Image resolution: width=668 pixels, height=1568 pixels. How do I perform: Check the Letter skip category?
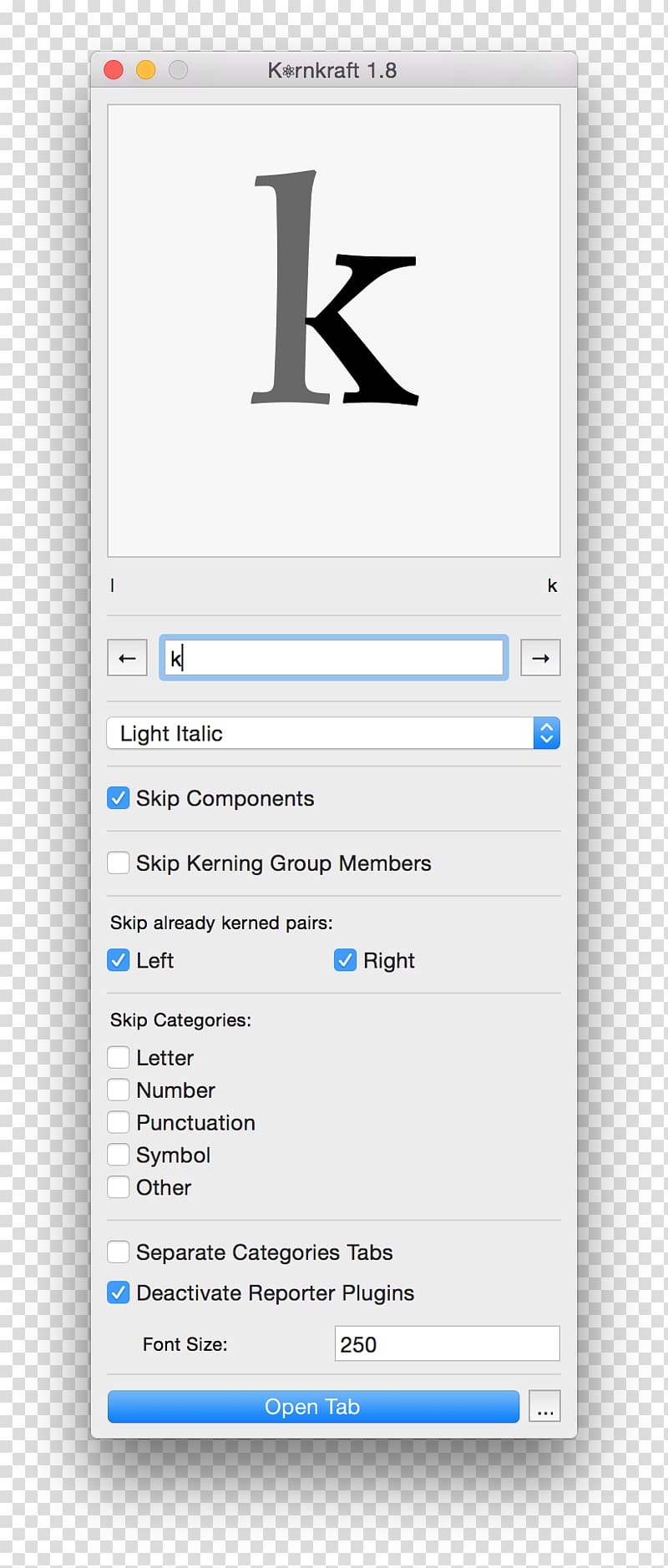pyautogui.click(x=119, y=1058)
